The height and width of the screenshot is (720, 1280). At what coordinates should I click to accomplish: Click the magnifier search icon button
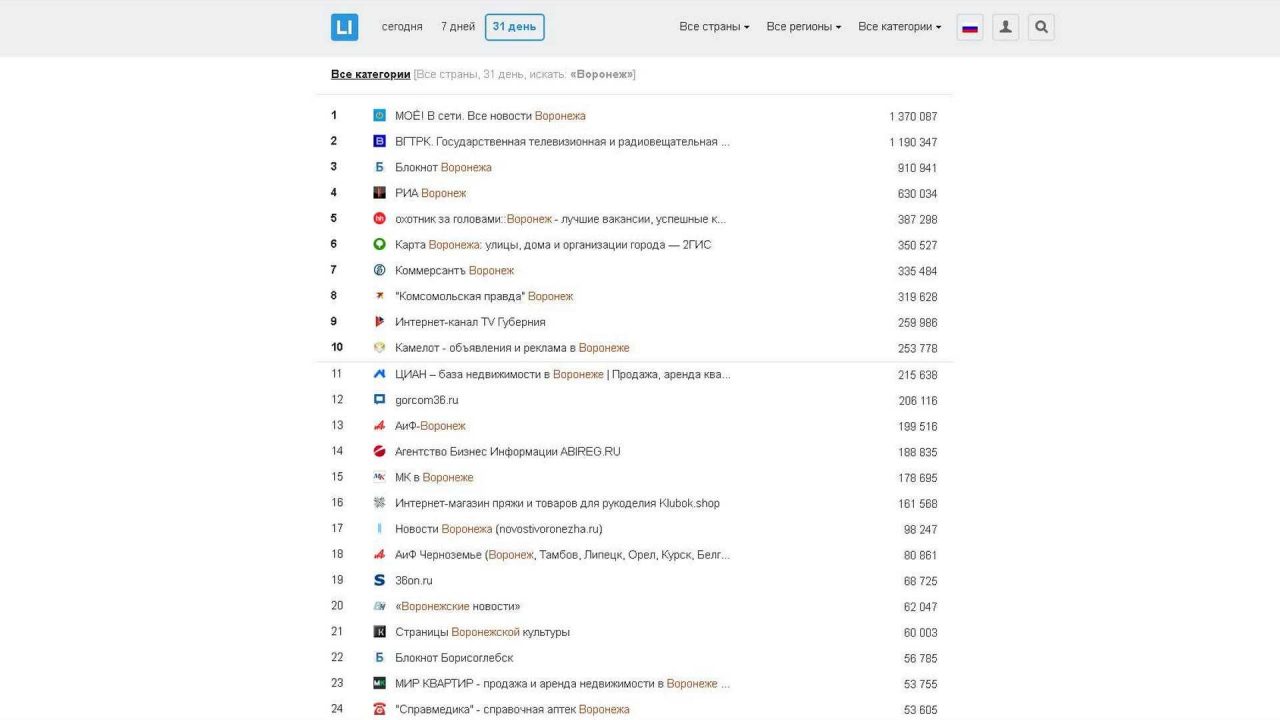tap(1041, 27)
